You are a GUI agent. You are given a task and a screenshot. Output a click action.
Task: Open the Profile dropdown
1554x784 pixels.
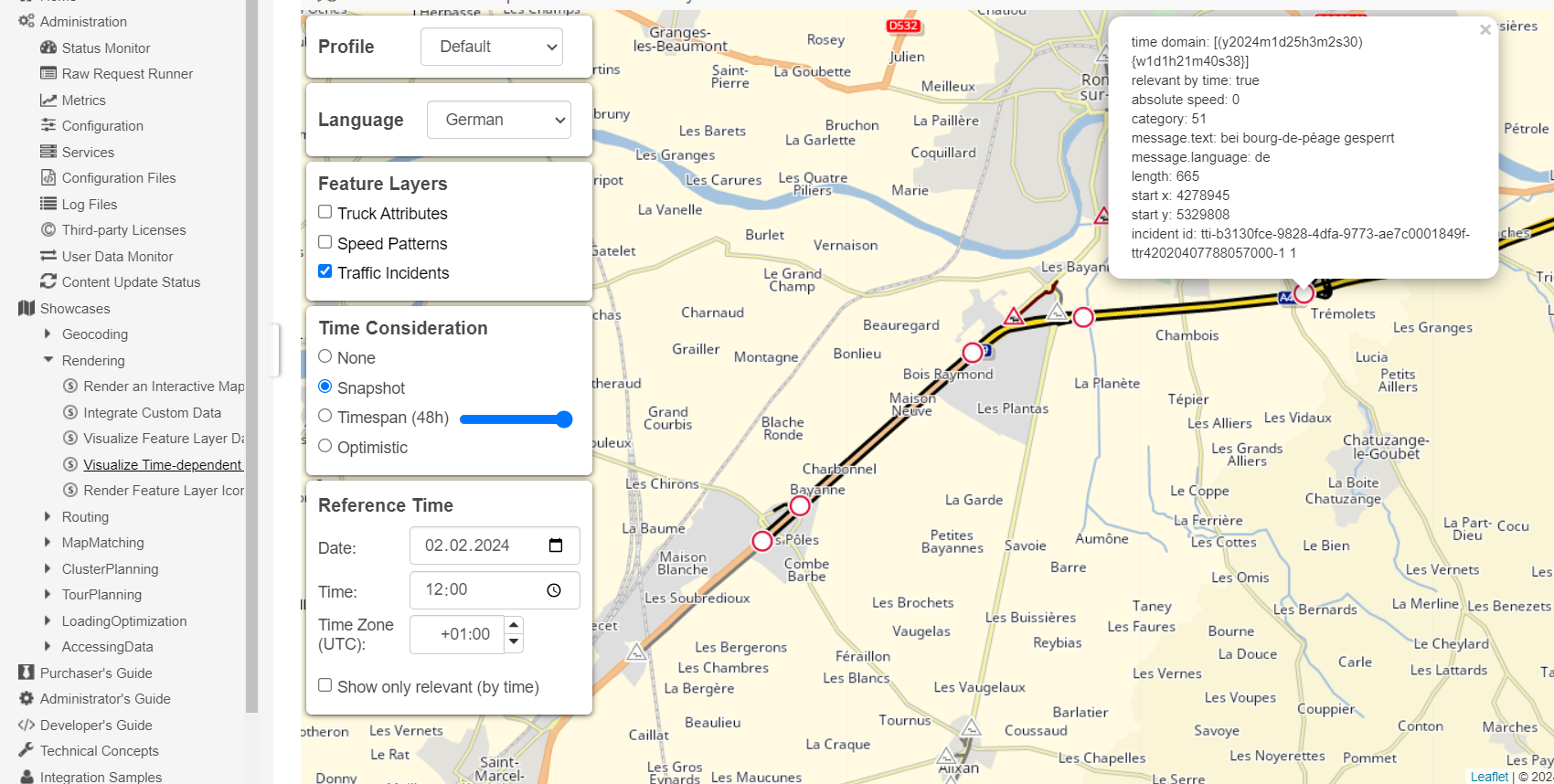click(x=492, y=47)
